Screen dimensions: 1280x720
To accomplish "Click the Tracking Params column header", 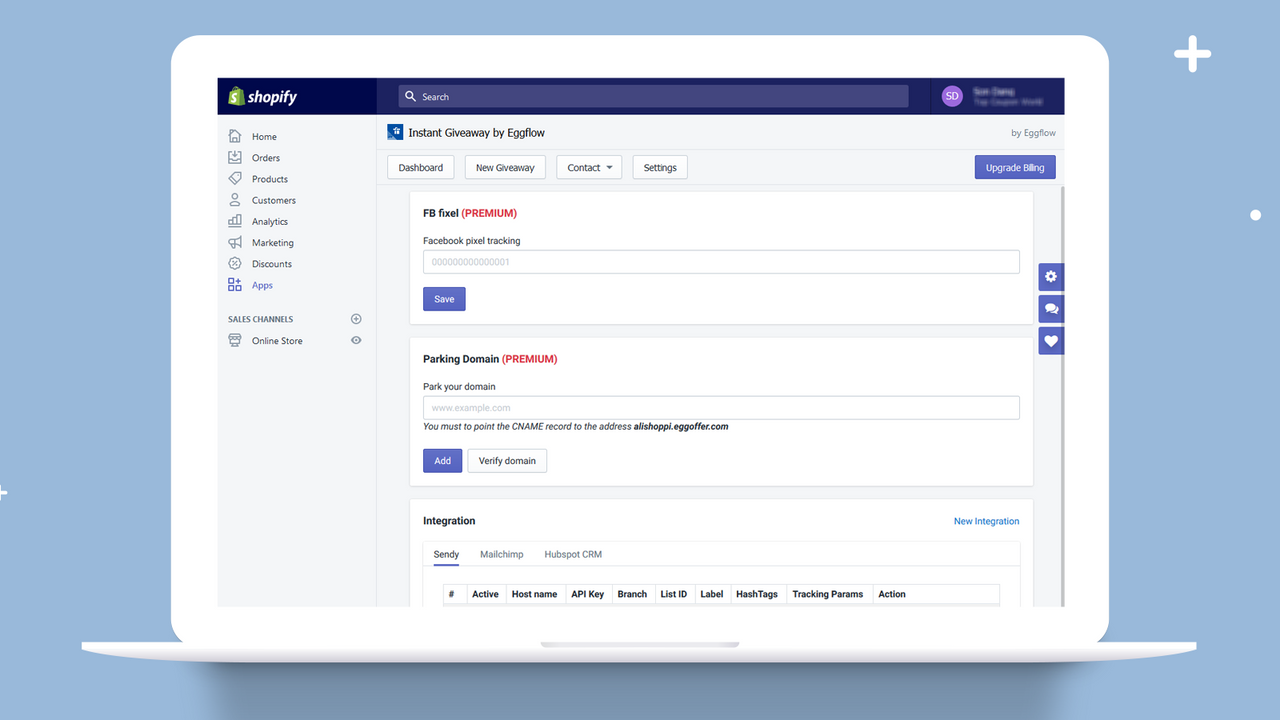I will 828,594.
